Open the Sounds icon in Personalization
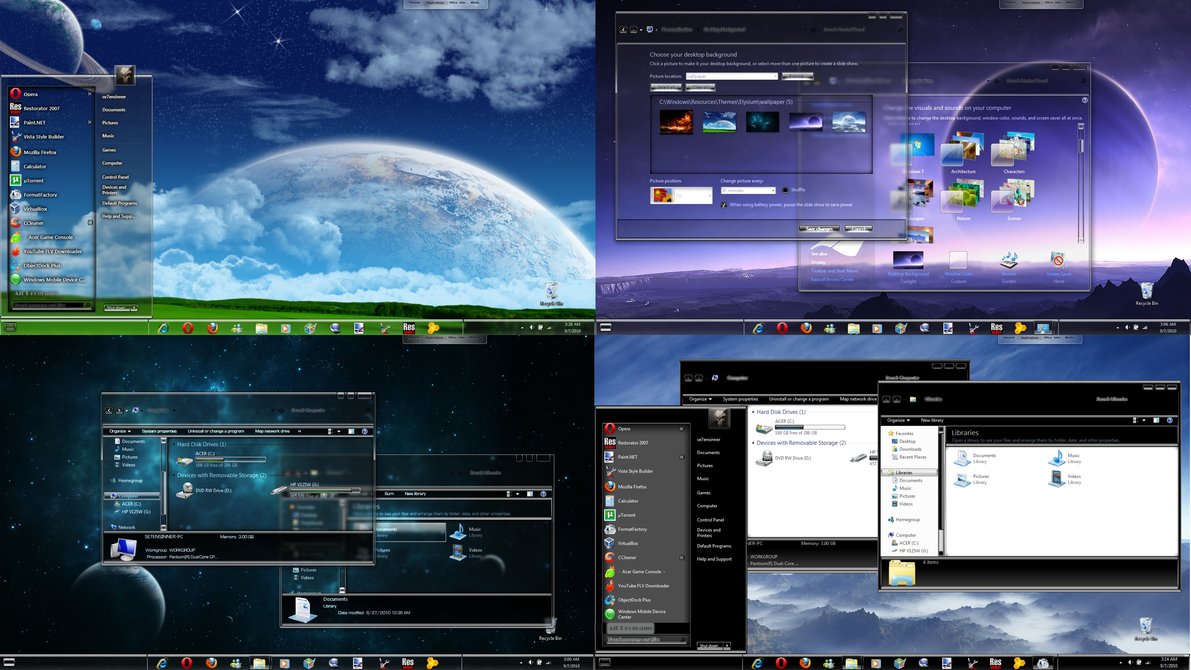Screen dimensions: 1191x670 click(1009, 262)
